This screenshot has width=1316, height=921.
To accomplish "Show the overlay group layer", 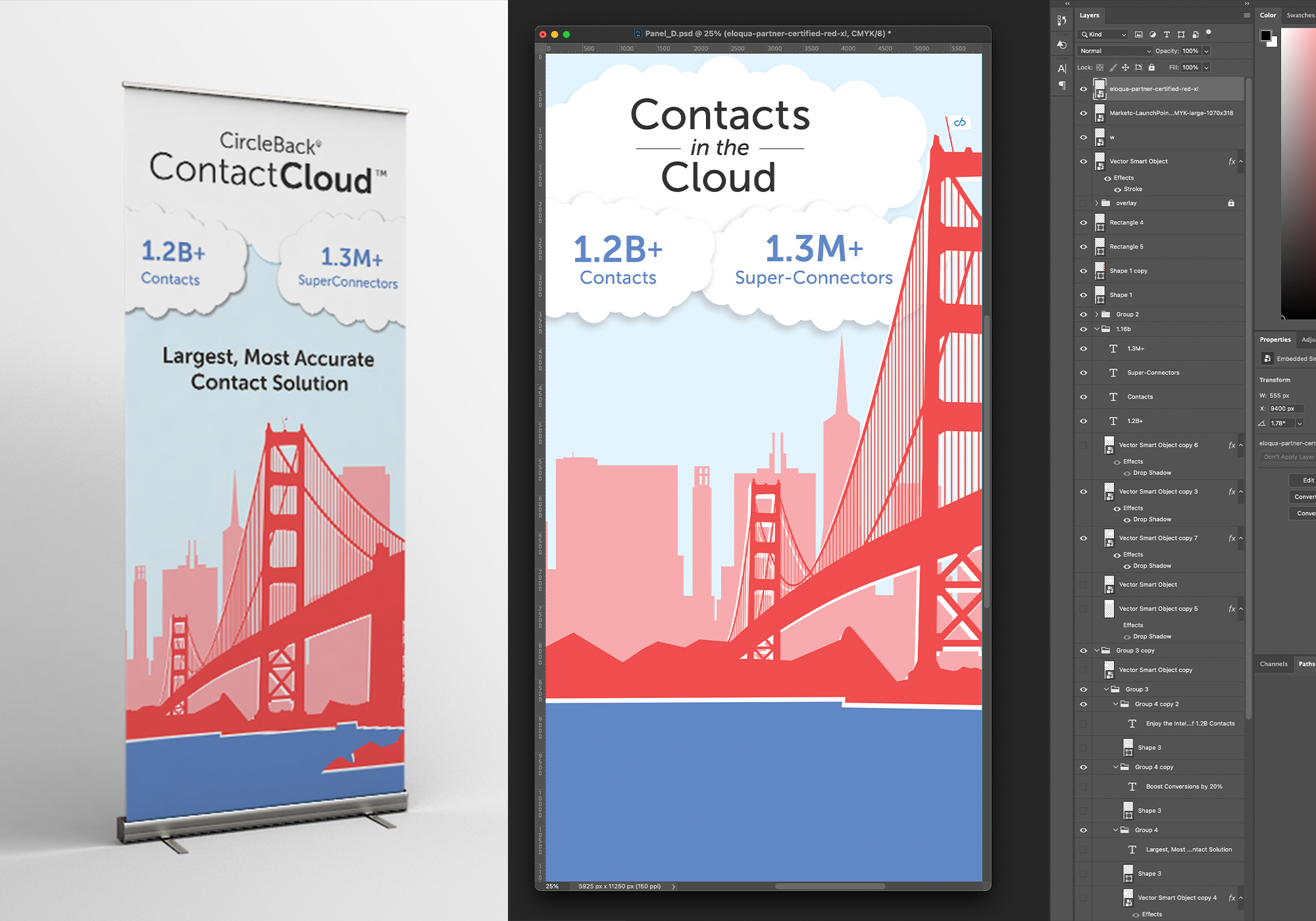I will [x=1083, y=203].
